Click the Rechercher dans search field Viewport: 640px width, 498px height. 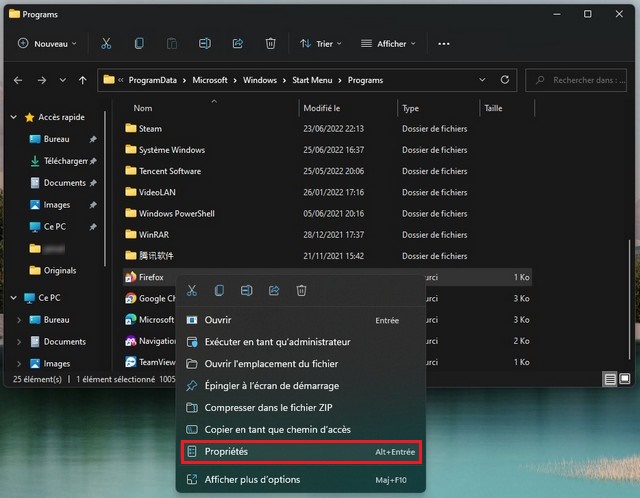tap(576, 80)
